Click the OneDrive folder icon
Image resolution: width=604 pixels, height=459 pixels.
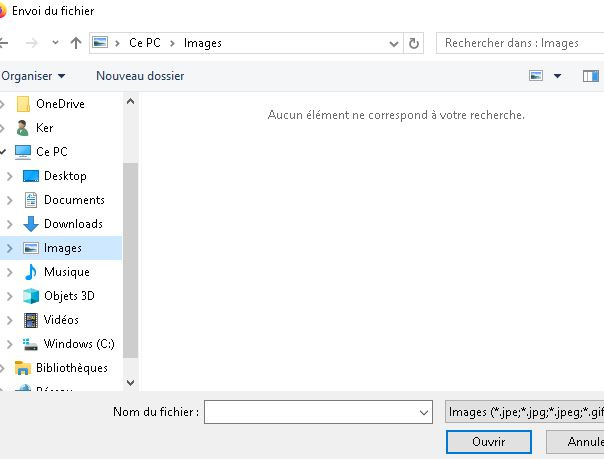(x=23, y=104)
